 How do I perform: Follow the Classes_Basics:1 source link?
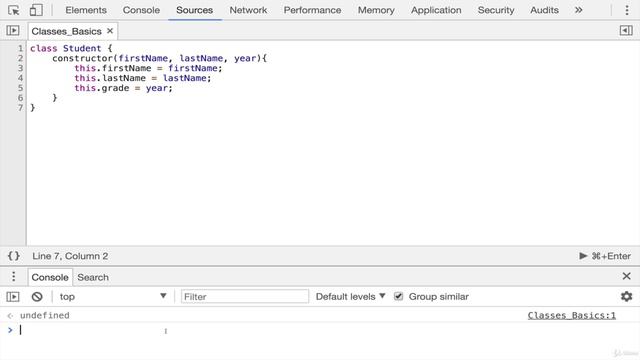571,316
